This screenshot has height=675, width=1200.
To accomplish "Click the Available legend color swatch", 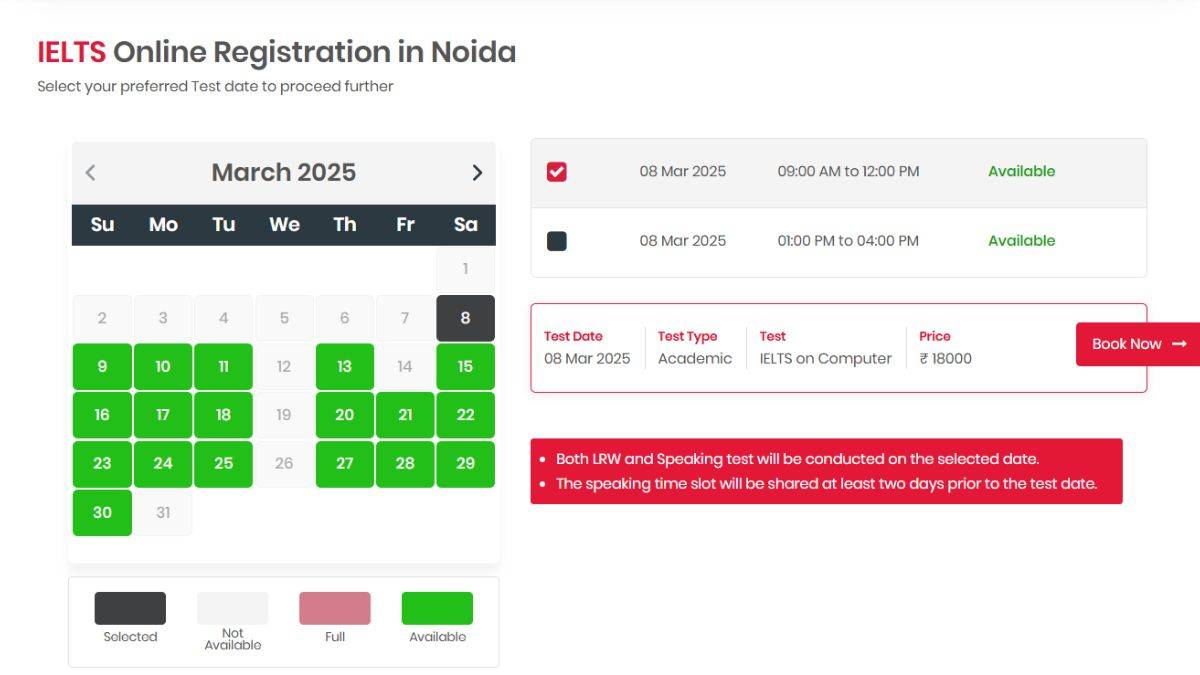I will [437, 607].
